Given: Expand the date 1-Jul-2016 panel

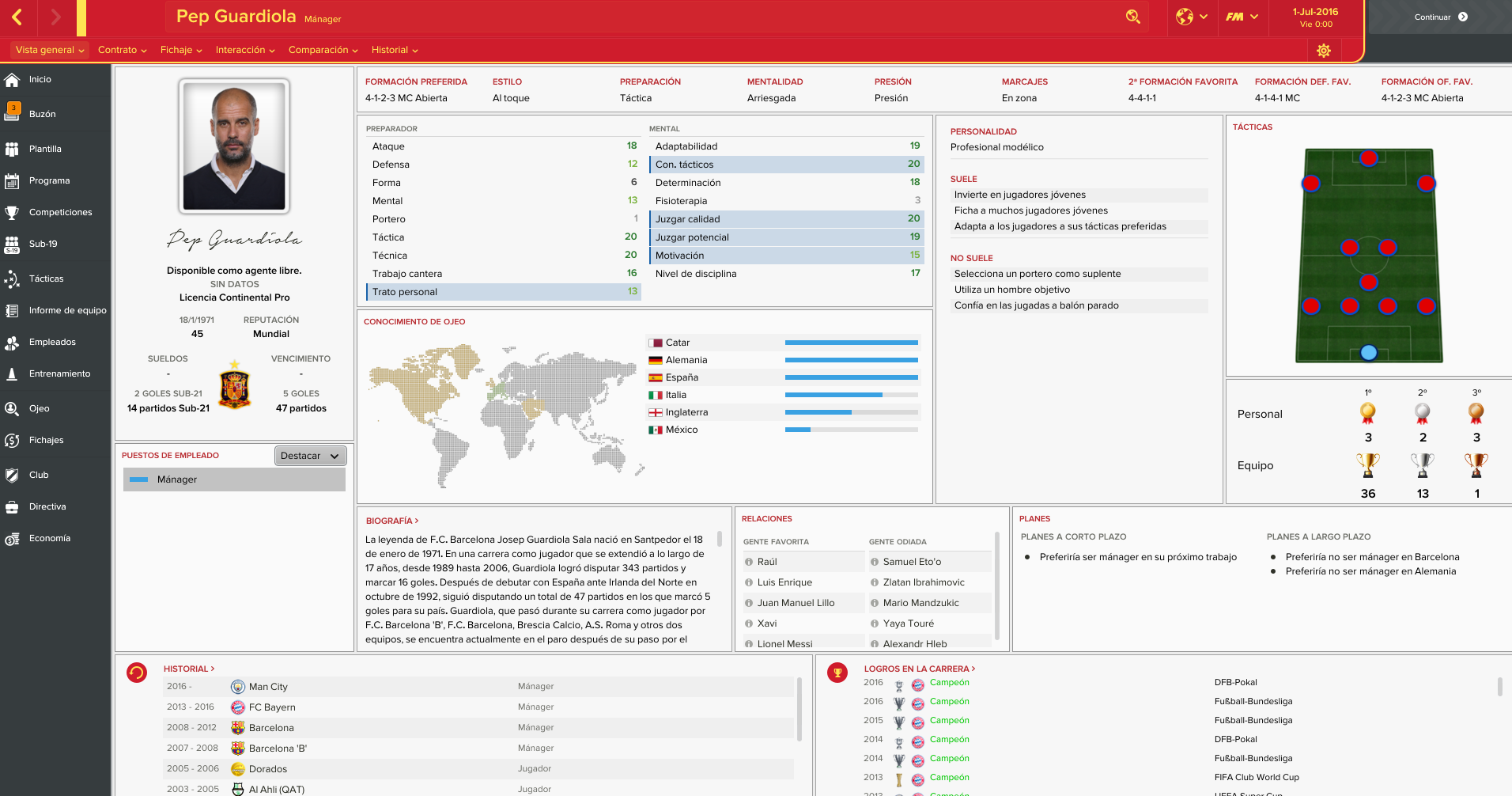Looking at the screenshot, I should [1315, 17].
